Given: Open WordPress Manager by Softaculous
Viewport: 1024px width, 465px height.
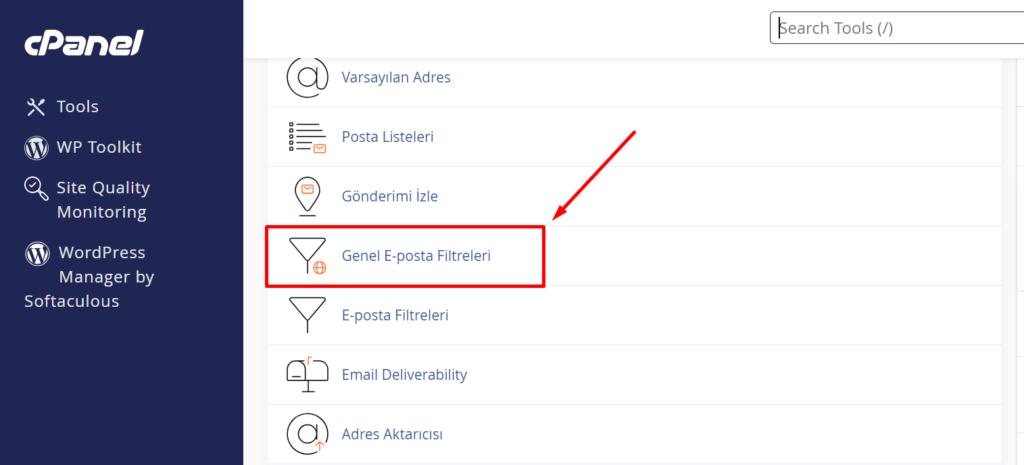Looking at the screenshot, I should (x=89, y=277).
